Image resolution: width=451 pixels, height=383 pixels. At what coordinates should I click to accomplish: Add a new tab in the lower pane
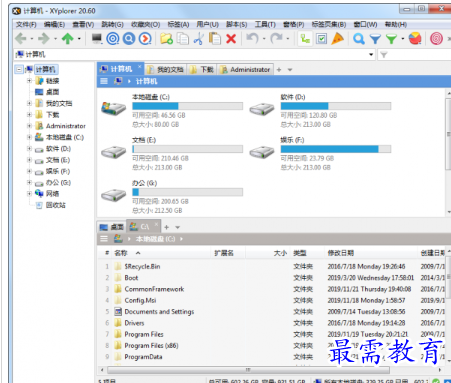point(167,227)
